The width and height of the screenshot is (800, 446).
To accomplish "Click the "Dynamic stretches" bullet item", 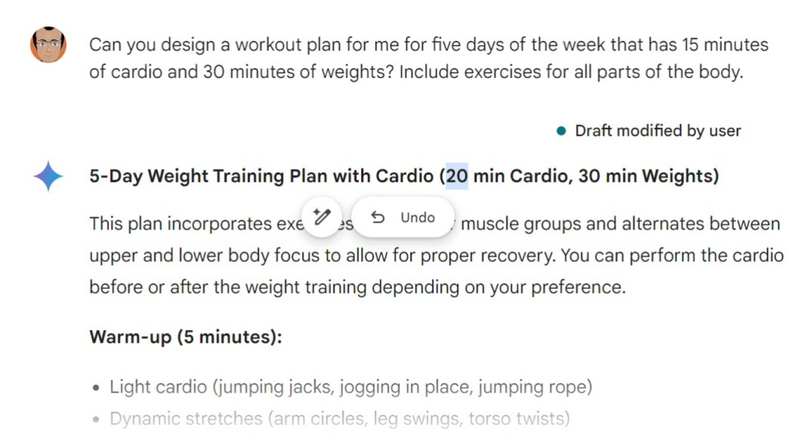I will click(x=340, y=419).
